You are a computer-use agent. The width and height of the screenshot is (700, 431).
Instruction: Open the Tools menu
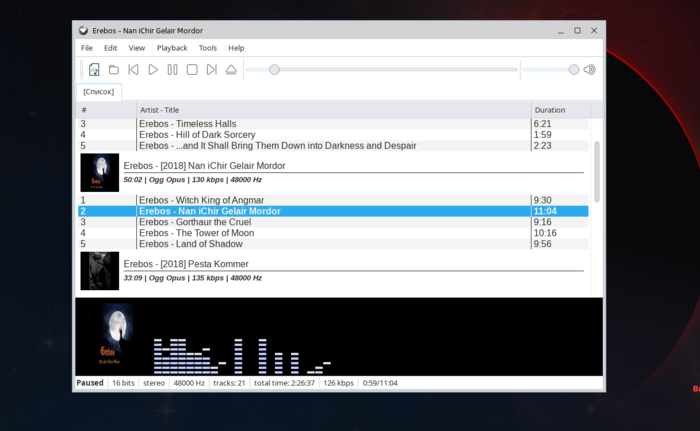pos(207,48)
